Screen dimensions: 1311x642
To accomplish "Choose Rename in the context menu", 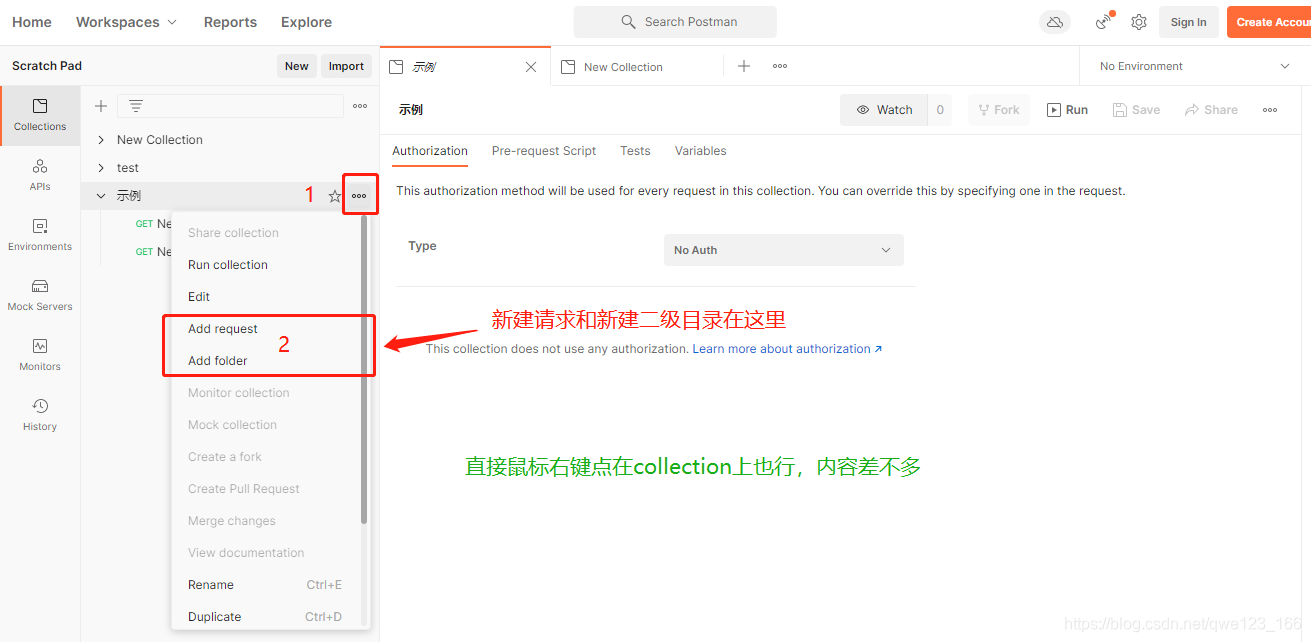I will click(x=266, y=585).
